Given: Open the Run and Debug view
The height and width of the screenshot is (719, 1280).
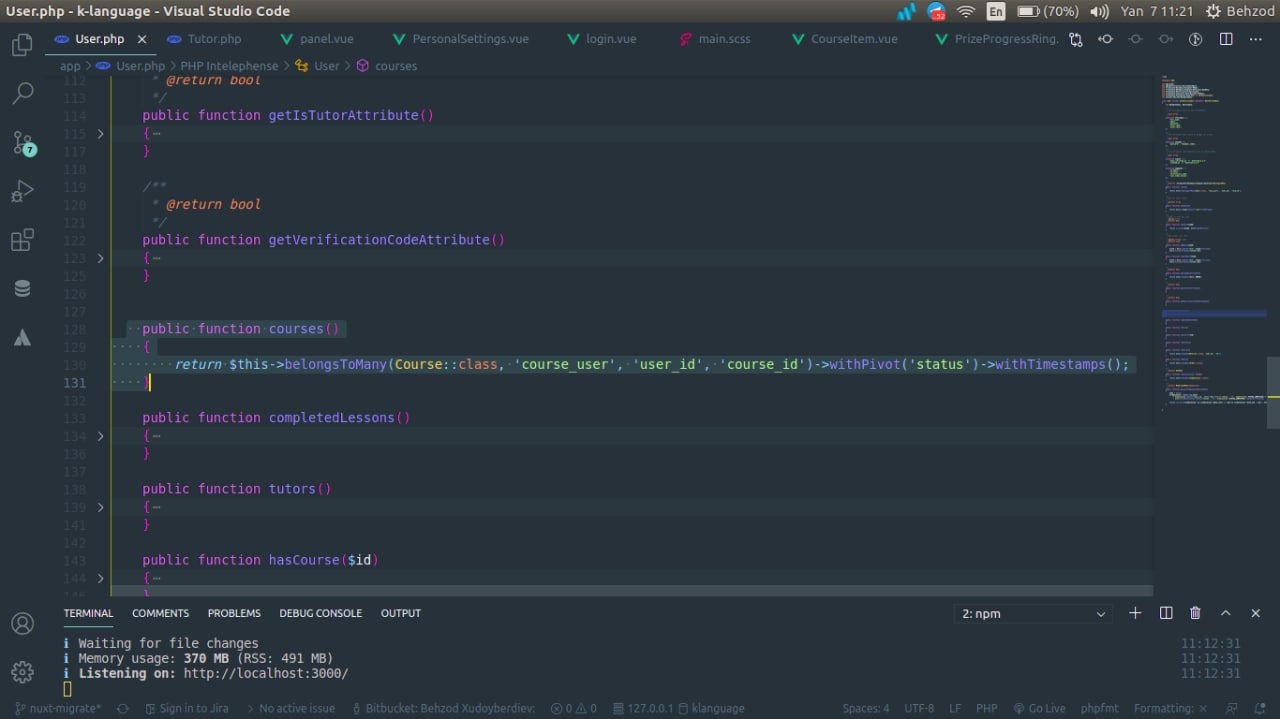Looking at the screenshot, I should point(22,191).
